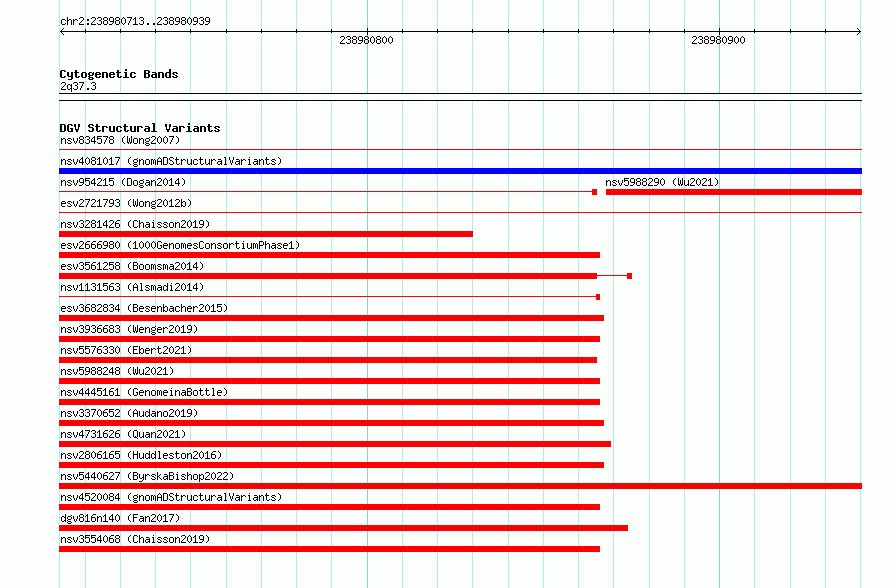The image size is (890, 588).
Task: Open esv2666980 (1000GenomesConsortiumPhase1) label
Action: (180, 245)
